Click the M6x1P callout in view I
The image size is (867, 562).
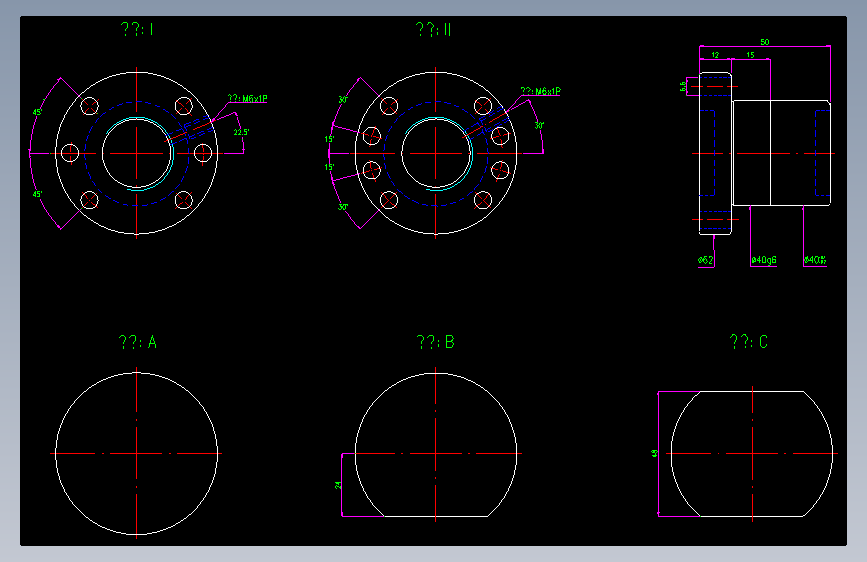pyautogui.click(x=248, y=98)
